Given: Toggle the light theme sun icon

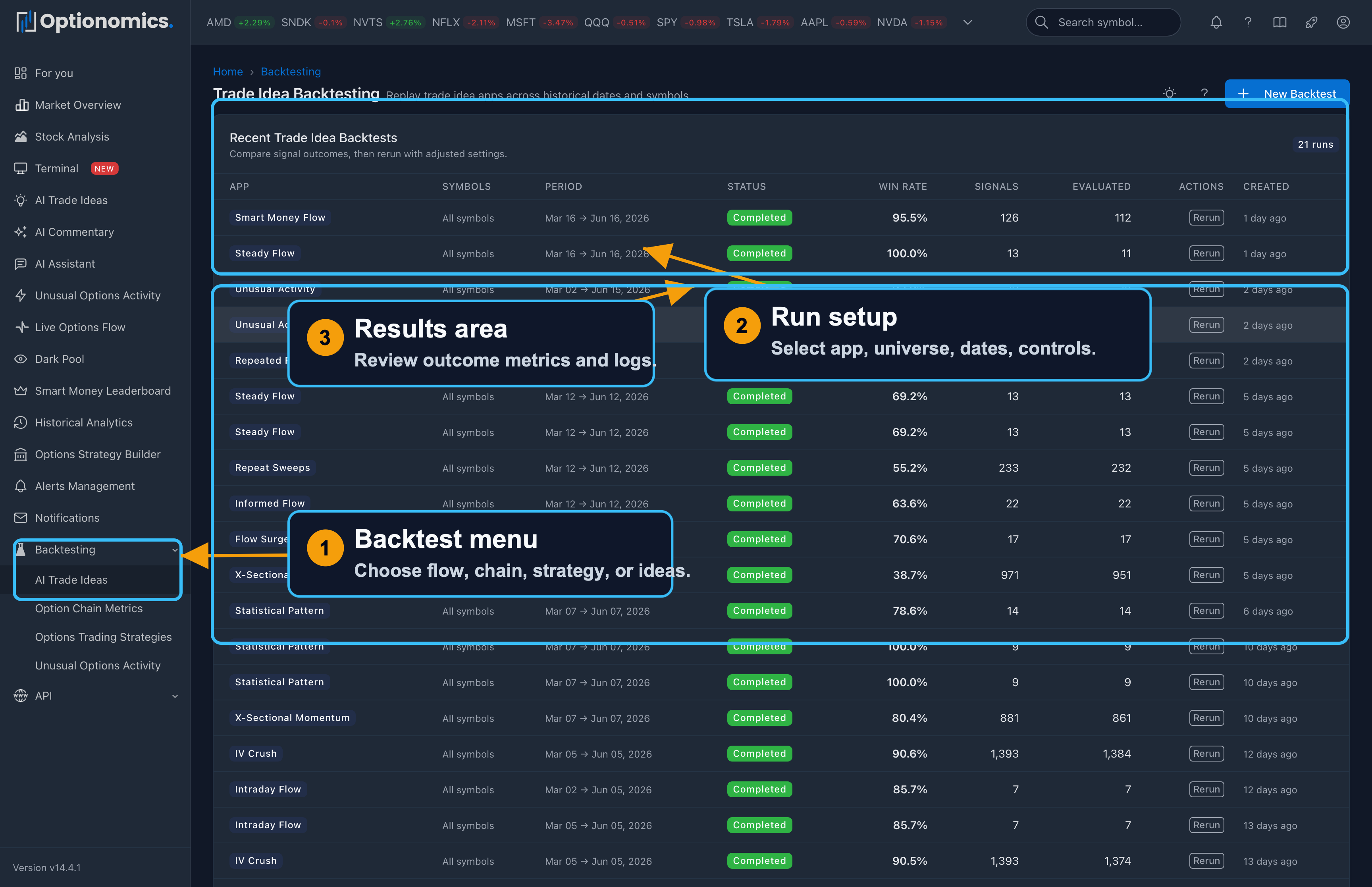Looking at the screenshot, I should coord(1170,93).
